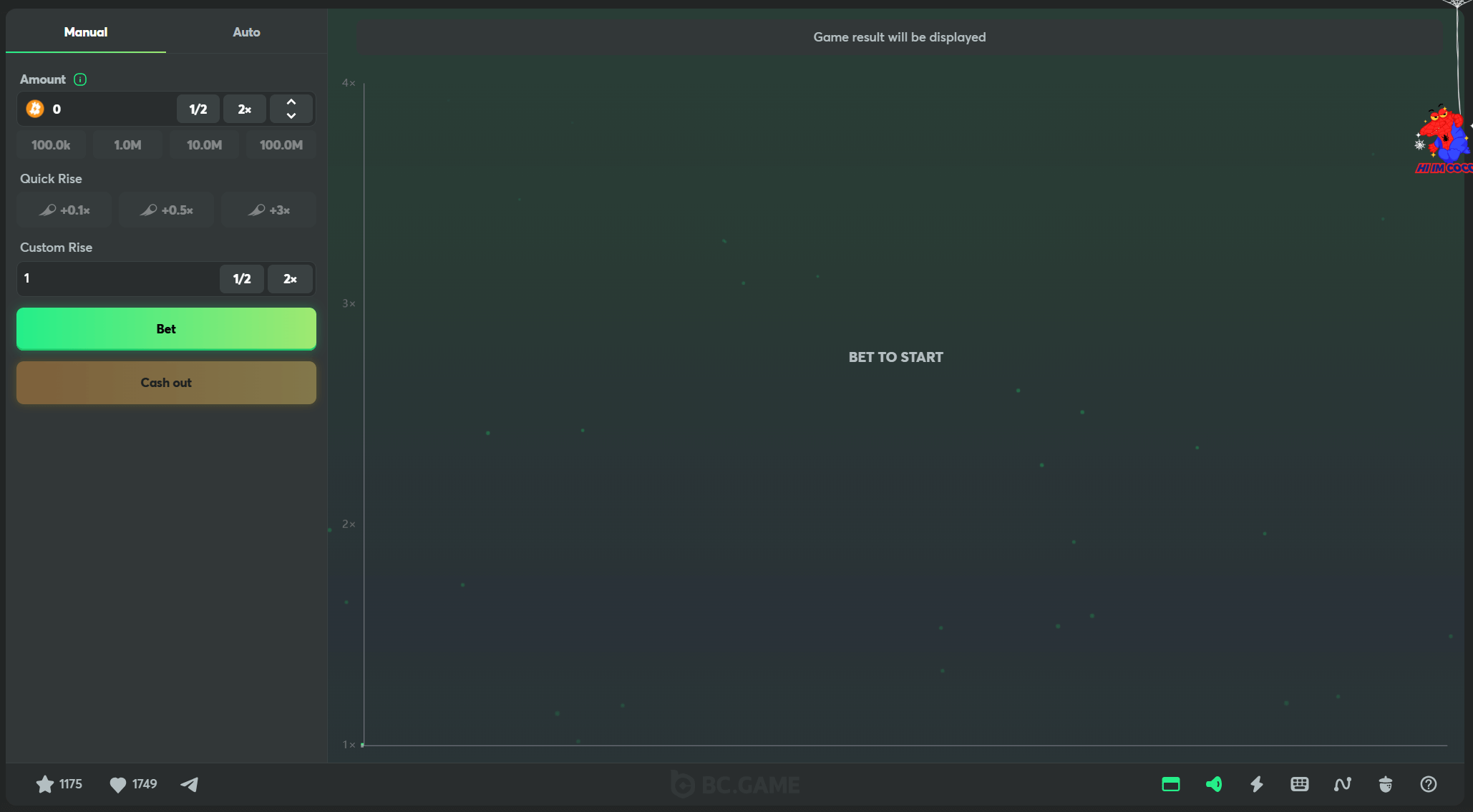Switch to the Auto betting tab
The height and width of the screenshot is (812, 1473).
pos(246,31)
